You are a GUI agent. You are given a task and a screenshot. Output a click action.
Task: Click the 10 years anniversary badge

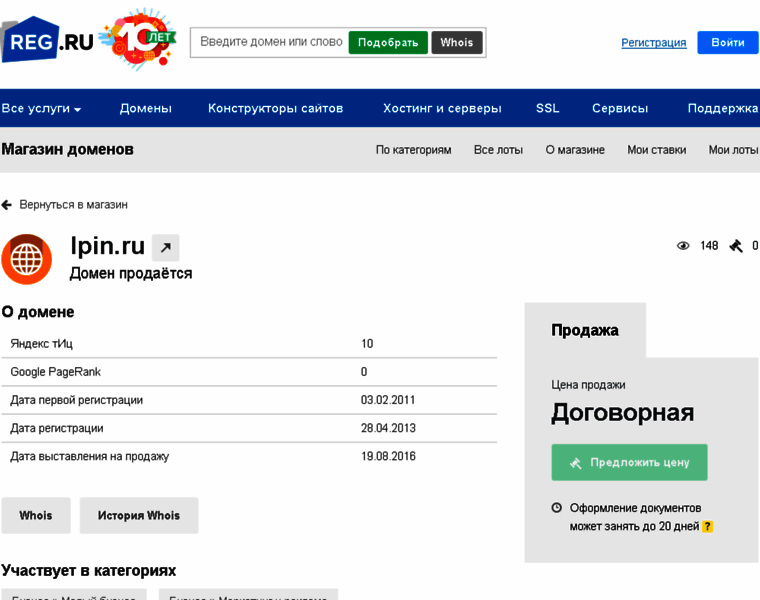point(139,39)
